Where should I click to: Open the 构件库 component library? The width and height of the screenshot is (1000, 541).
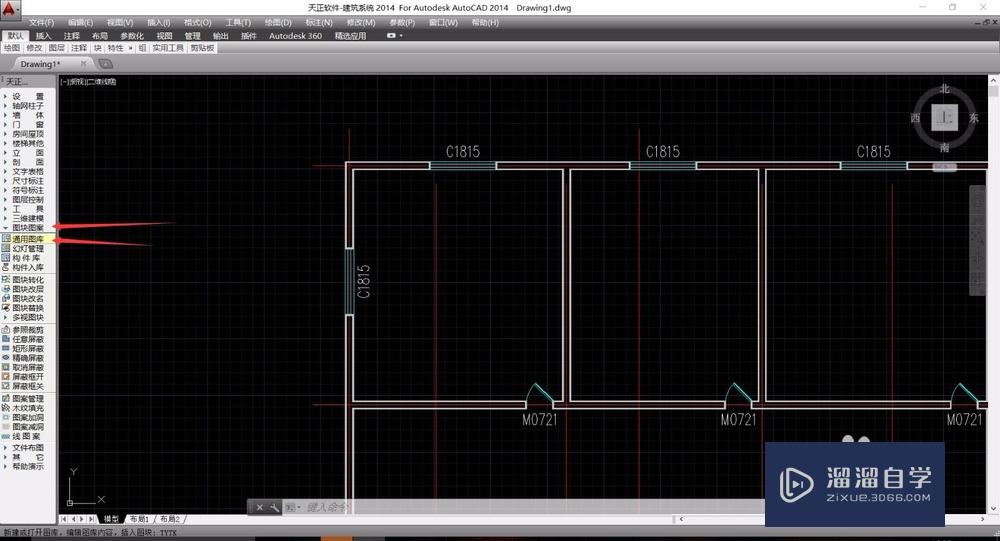point(27,258)
